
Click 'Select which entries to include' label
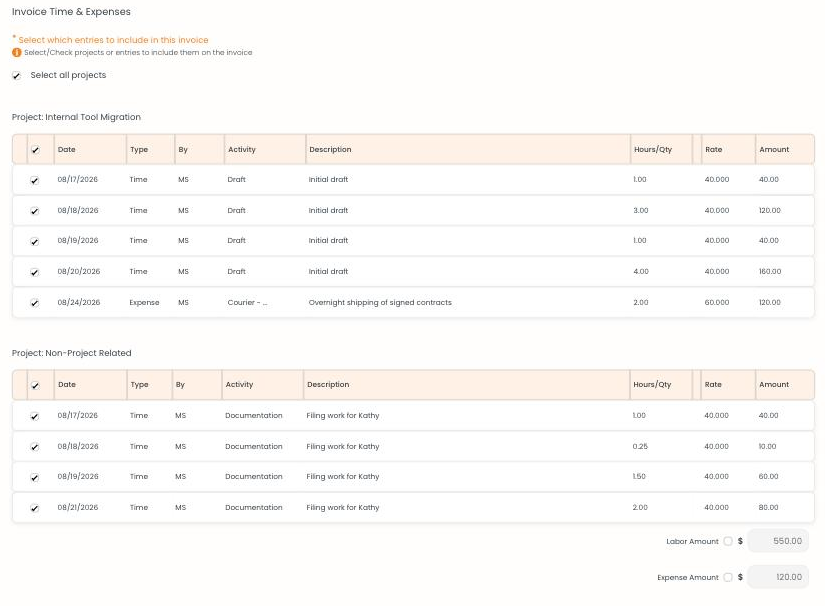click(113, 40)
